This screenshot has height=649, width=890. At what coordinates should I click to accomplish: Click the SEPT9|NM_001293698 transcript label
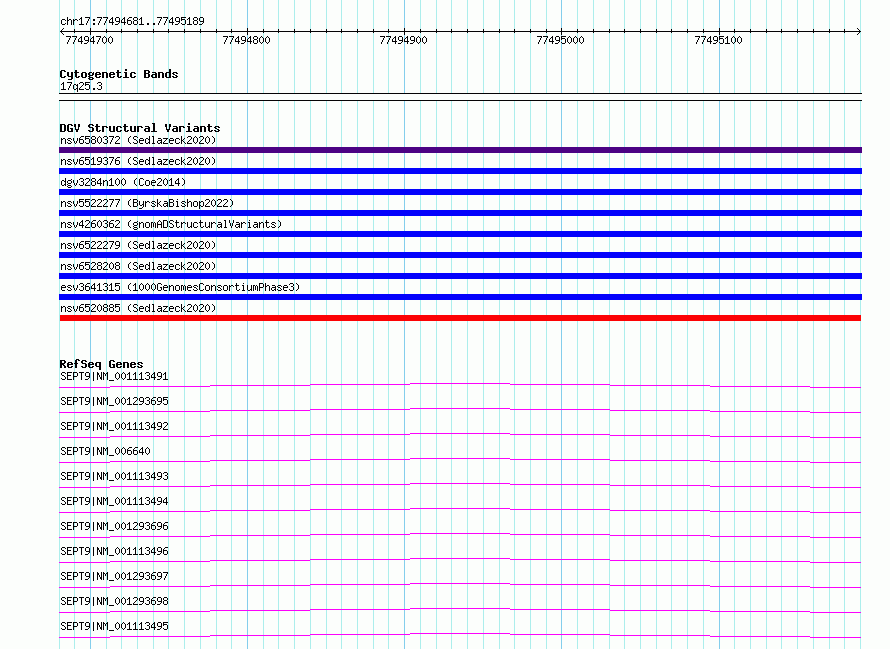click(x=114, y=601)
